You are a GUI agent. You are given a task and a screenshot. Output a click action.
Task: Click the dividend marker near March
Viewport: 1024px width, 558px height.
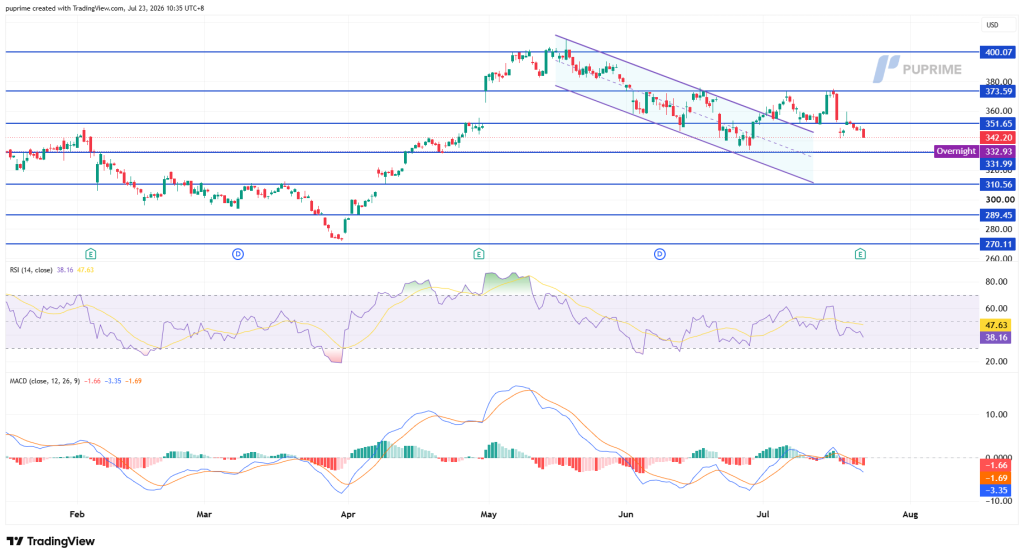pos(238,254)
